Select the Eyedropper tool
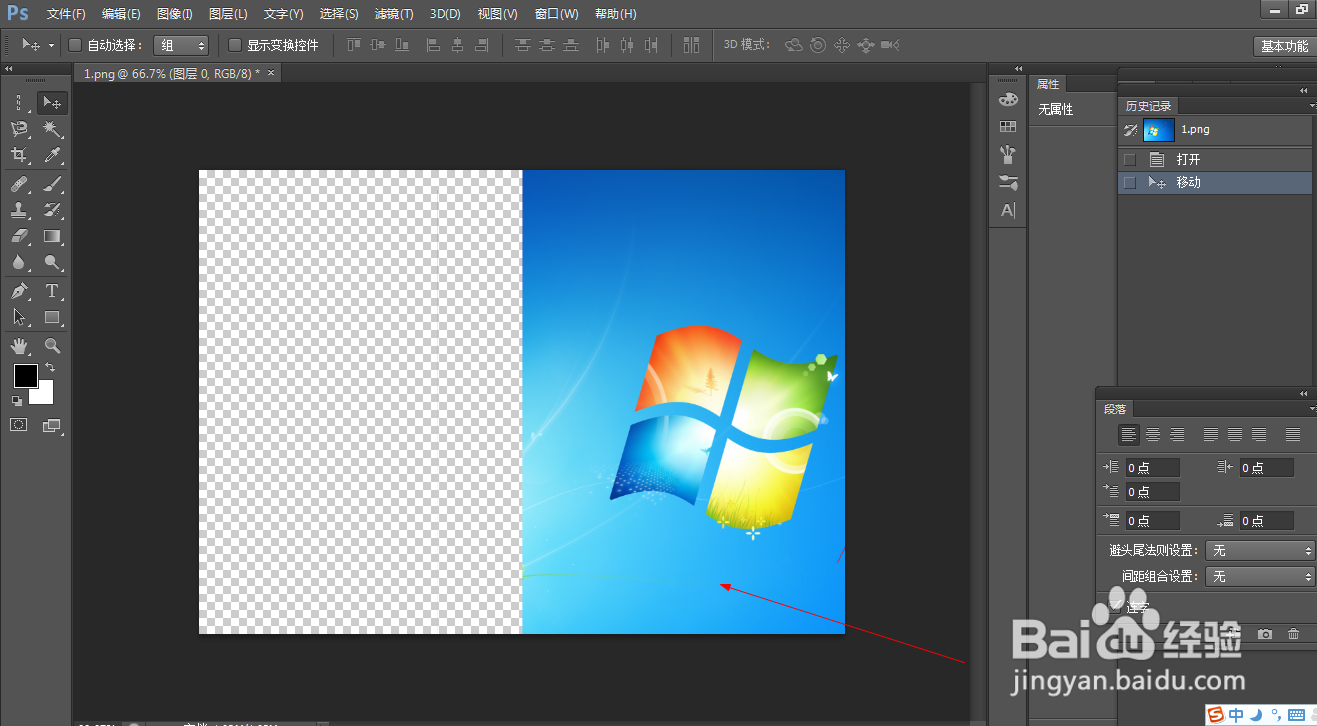This screenshot has width=1317, height=726. pos(52,155)
